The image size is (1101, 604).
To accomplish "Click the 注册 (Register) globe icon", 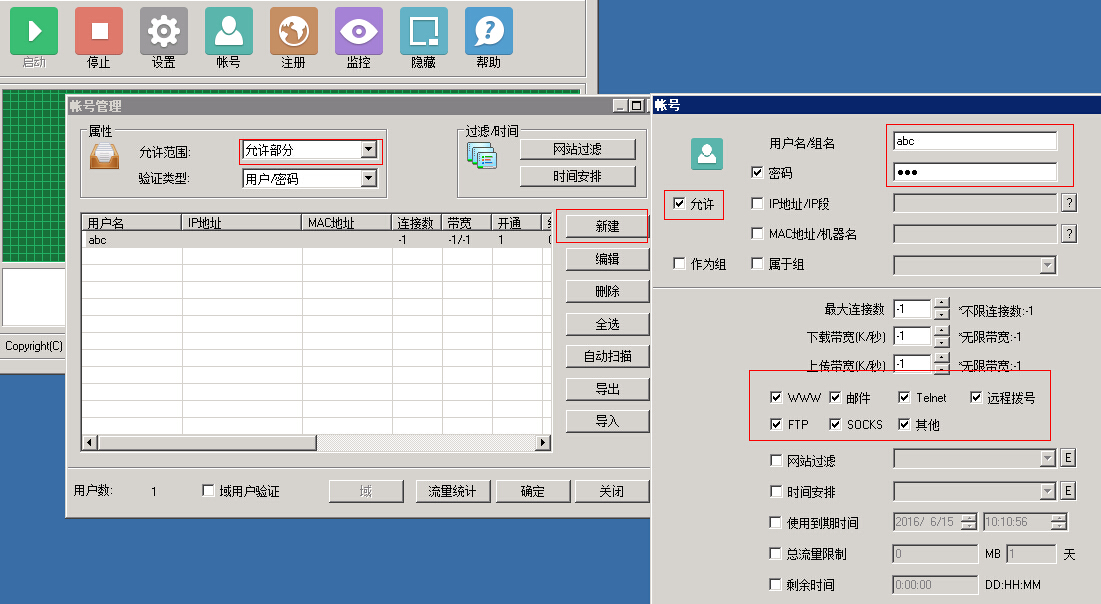I will pos(294,31).
